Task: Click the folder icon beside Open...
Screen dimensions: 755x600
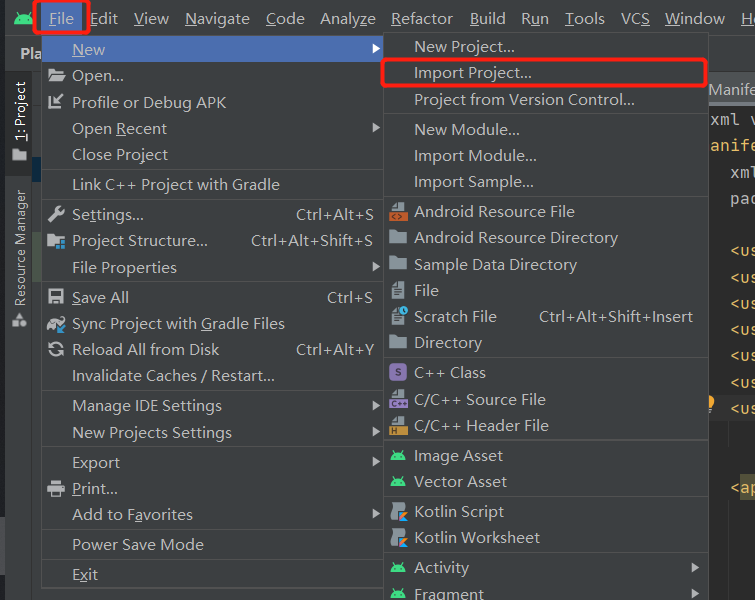Action: coord(56,76)
